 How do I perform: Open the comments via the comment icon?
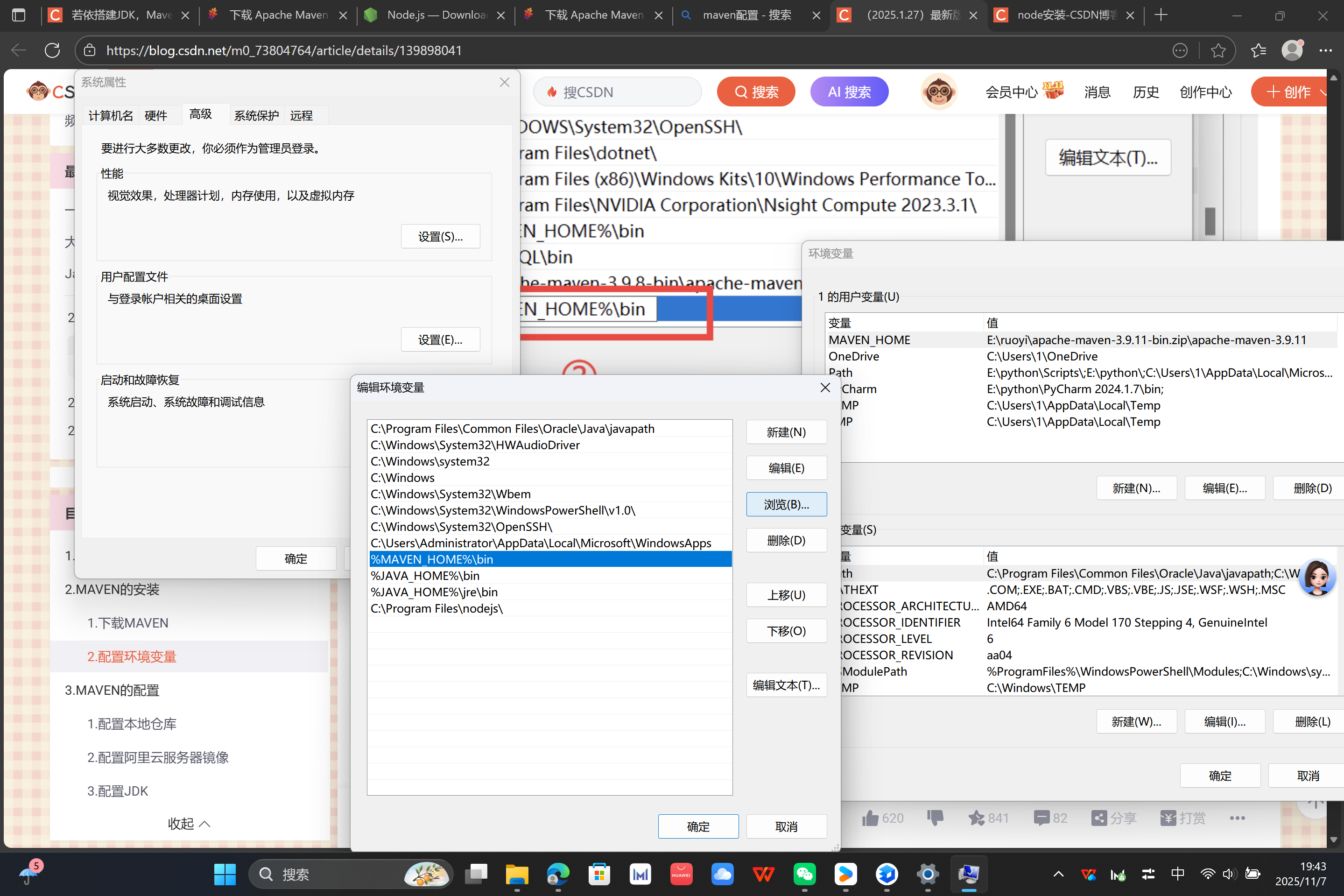(x=1042, y=818)
